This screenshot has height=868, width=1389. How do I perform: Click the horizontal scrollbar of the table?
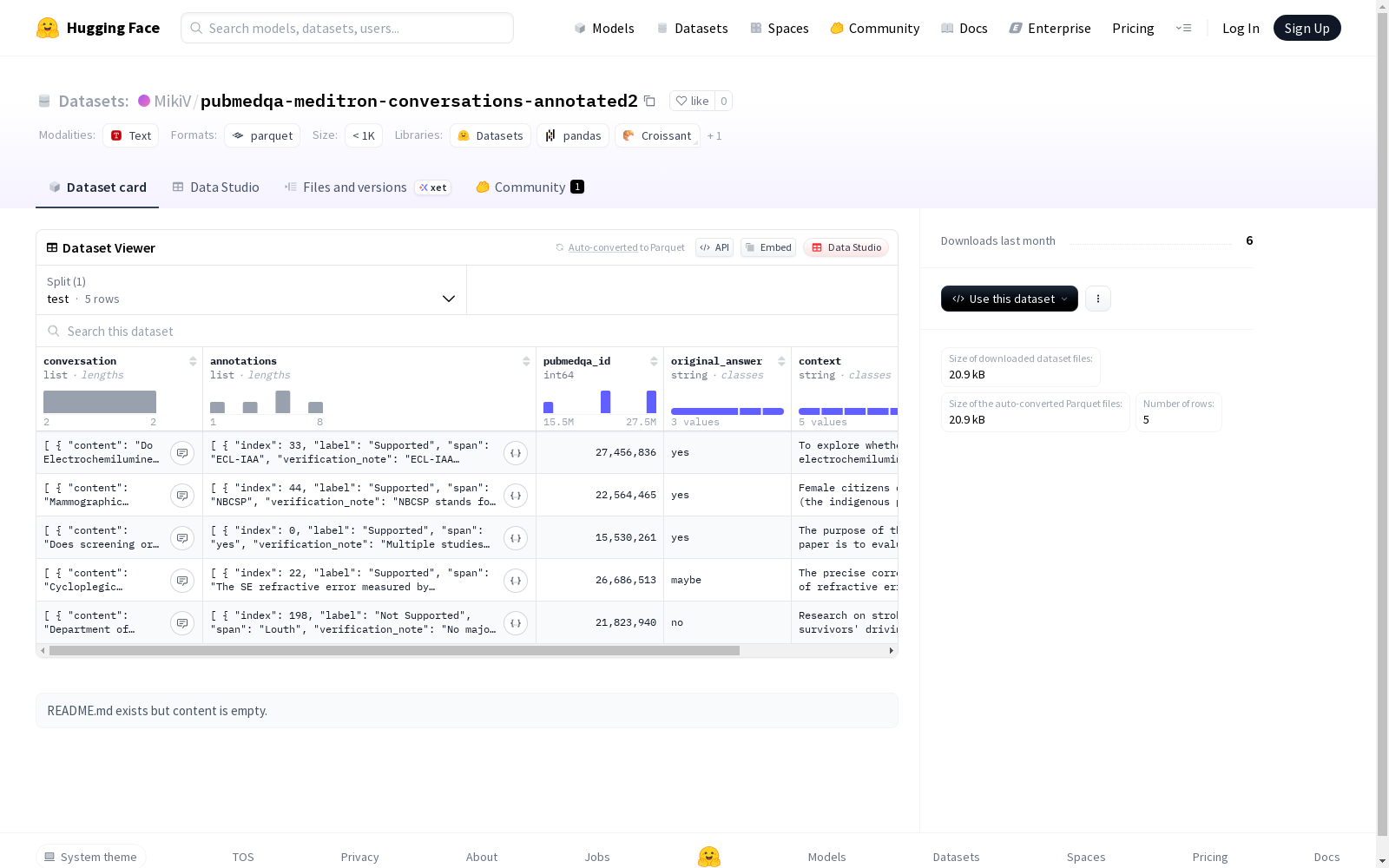pyautogui.click(x=394, y=650)
